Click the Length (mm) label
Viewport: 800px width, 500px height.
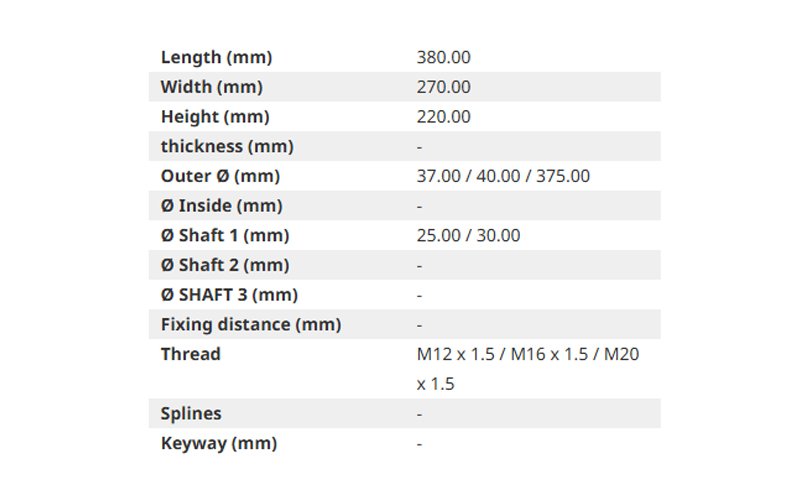[216, 57]
